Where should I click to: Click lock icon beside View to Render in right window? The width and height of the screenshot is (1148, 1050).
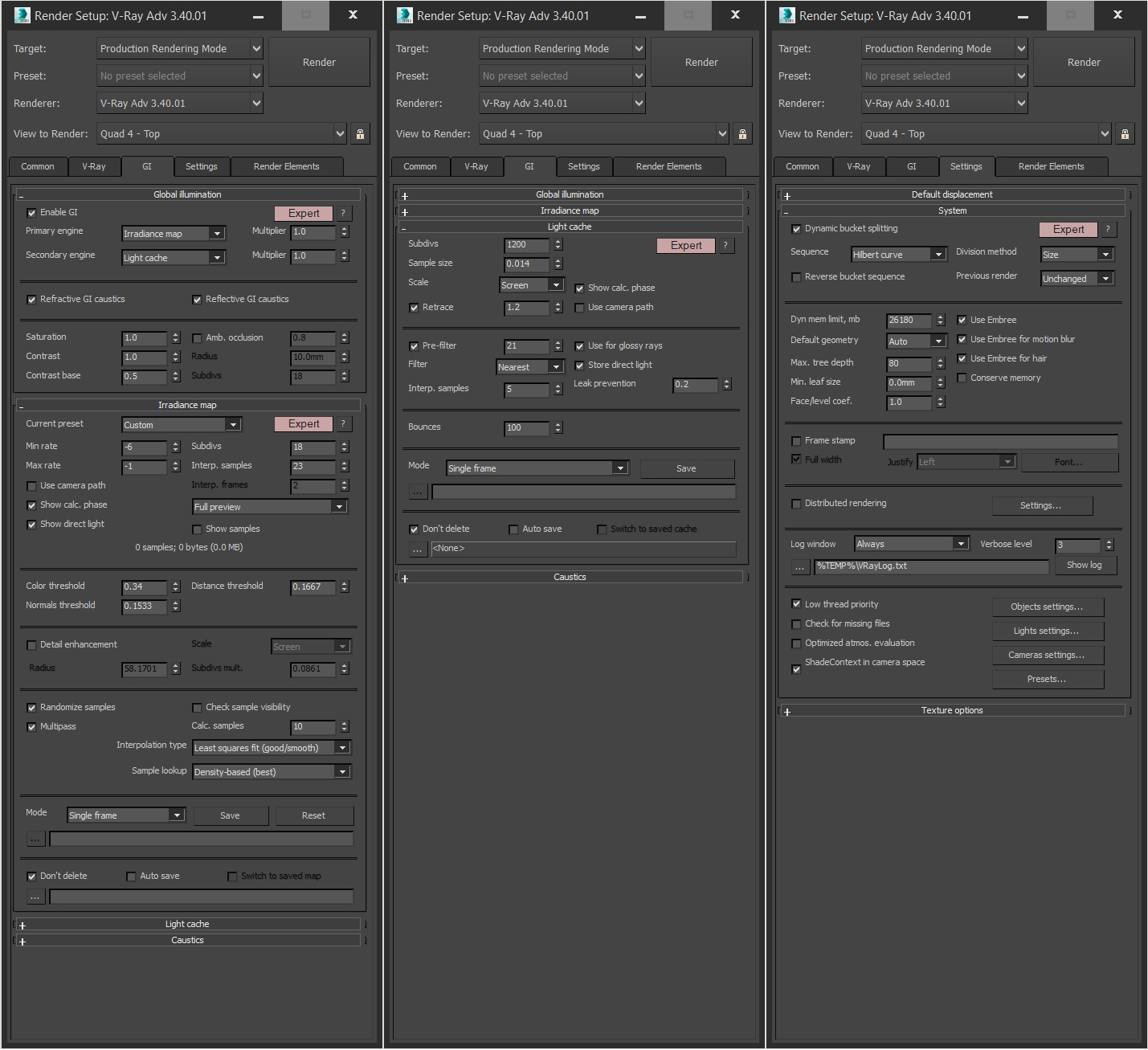(x=1125, y=134)
